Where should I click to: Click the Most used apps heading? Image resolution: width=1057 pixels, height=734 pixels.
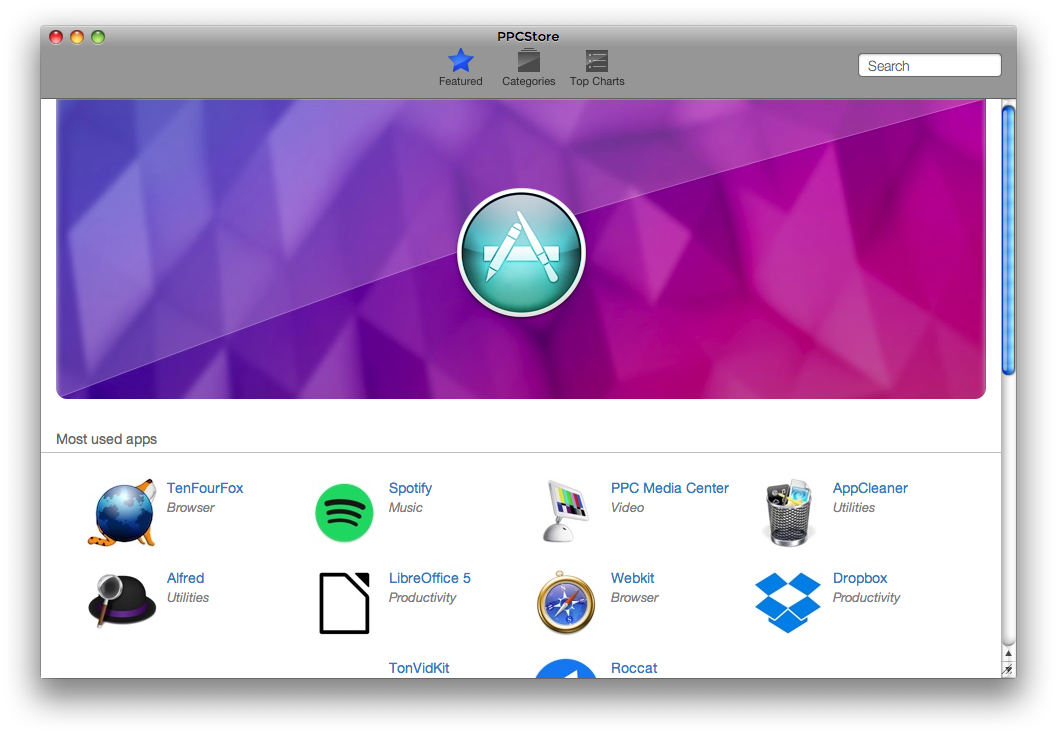(107, 439)
